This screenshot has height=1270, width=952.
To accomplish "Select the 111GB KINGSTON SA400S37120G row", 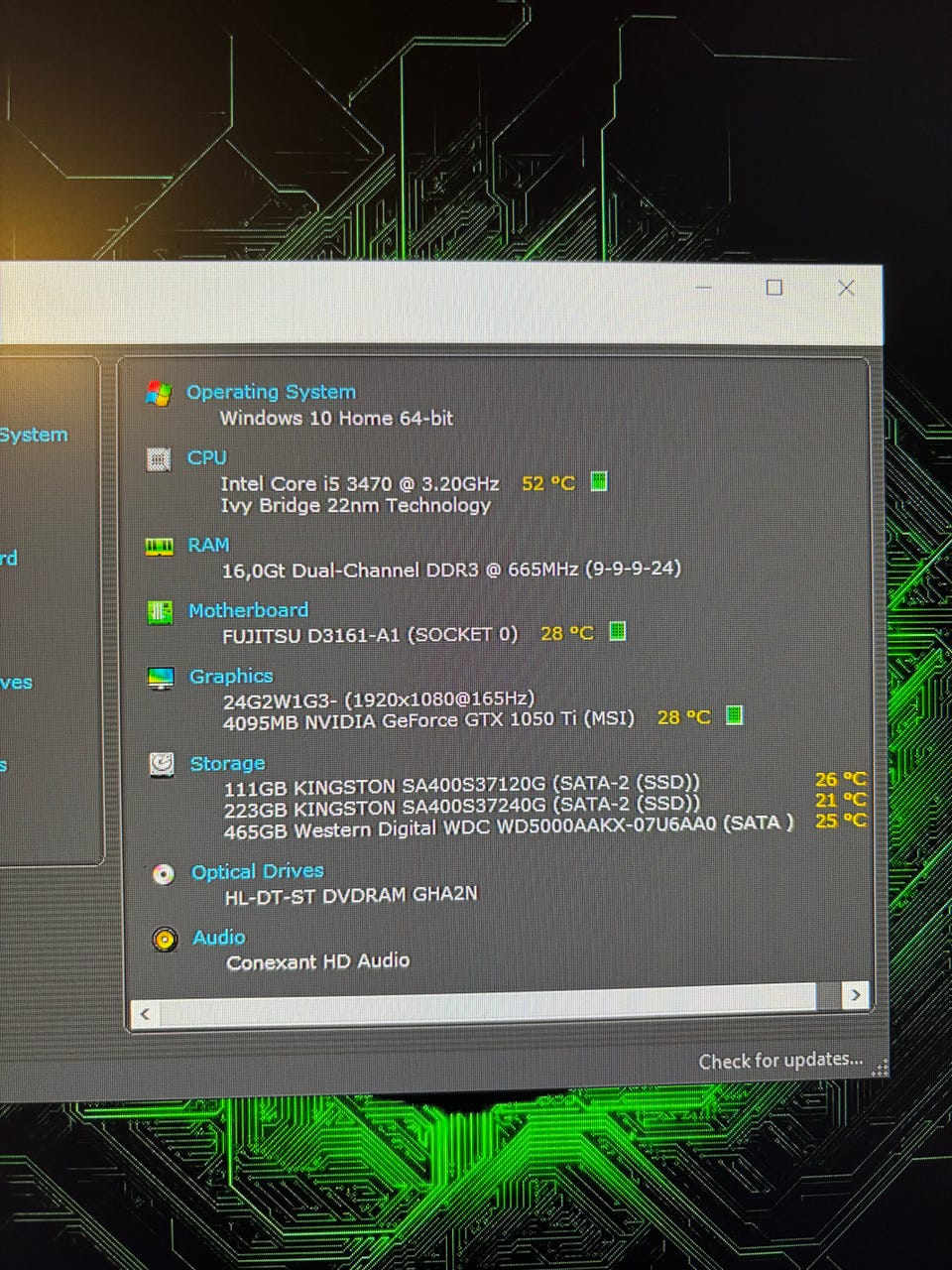I will (x=462, y=786).
